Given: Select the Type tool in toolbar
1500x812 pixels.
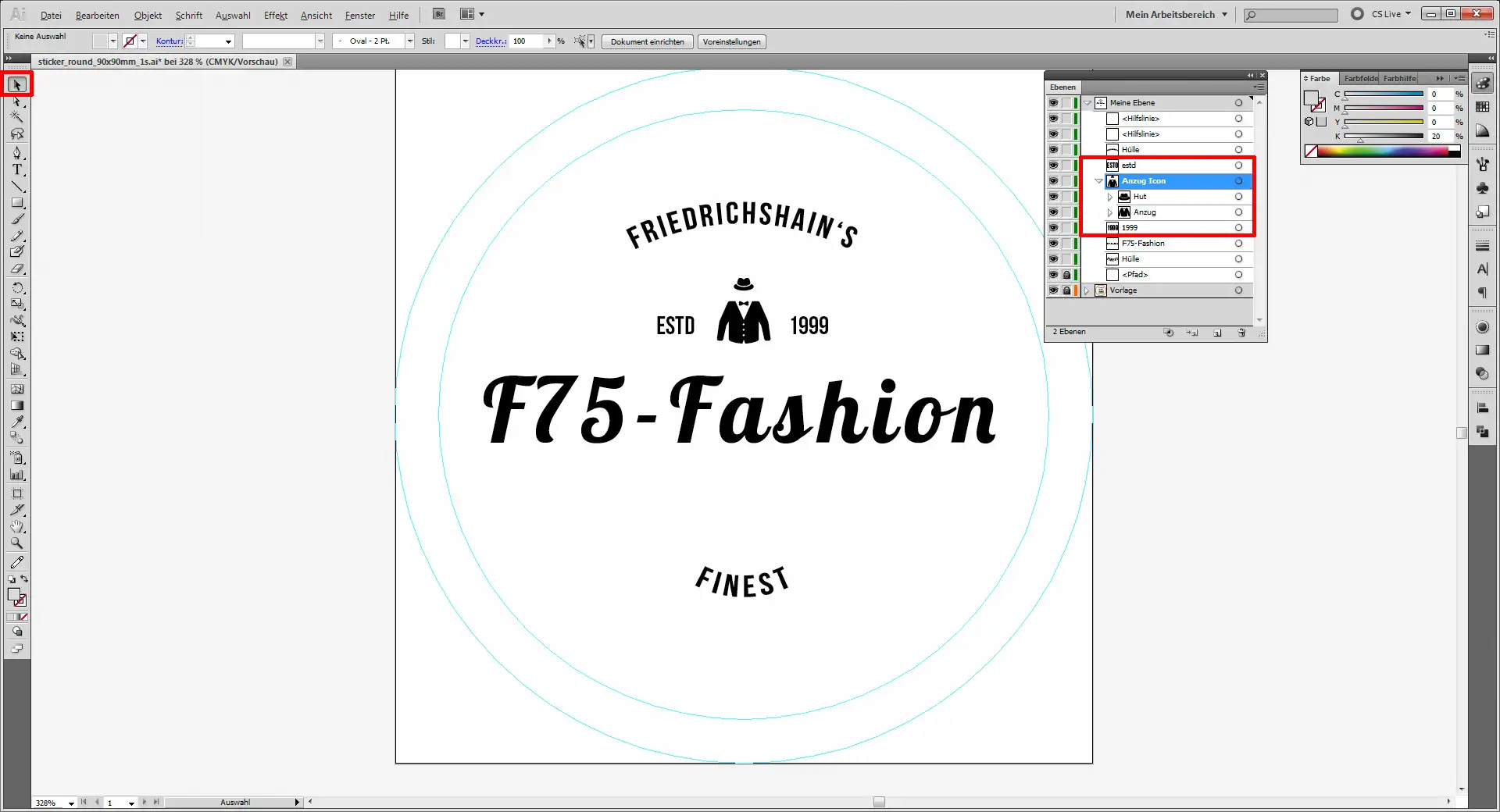Looking at the screenshot, I should pyautogui.click(x=17, y=169).
